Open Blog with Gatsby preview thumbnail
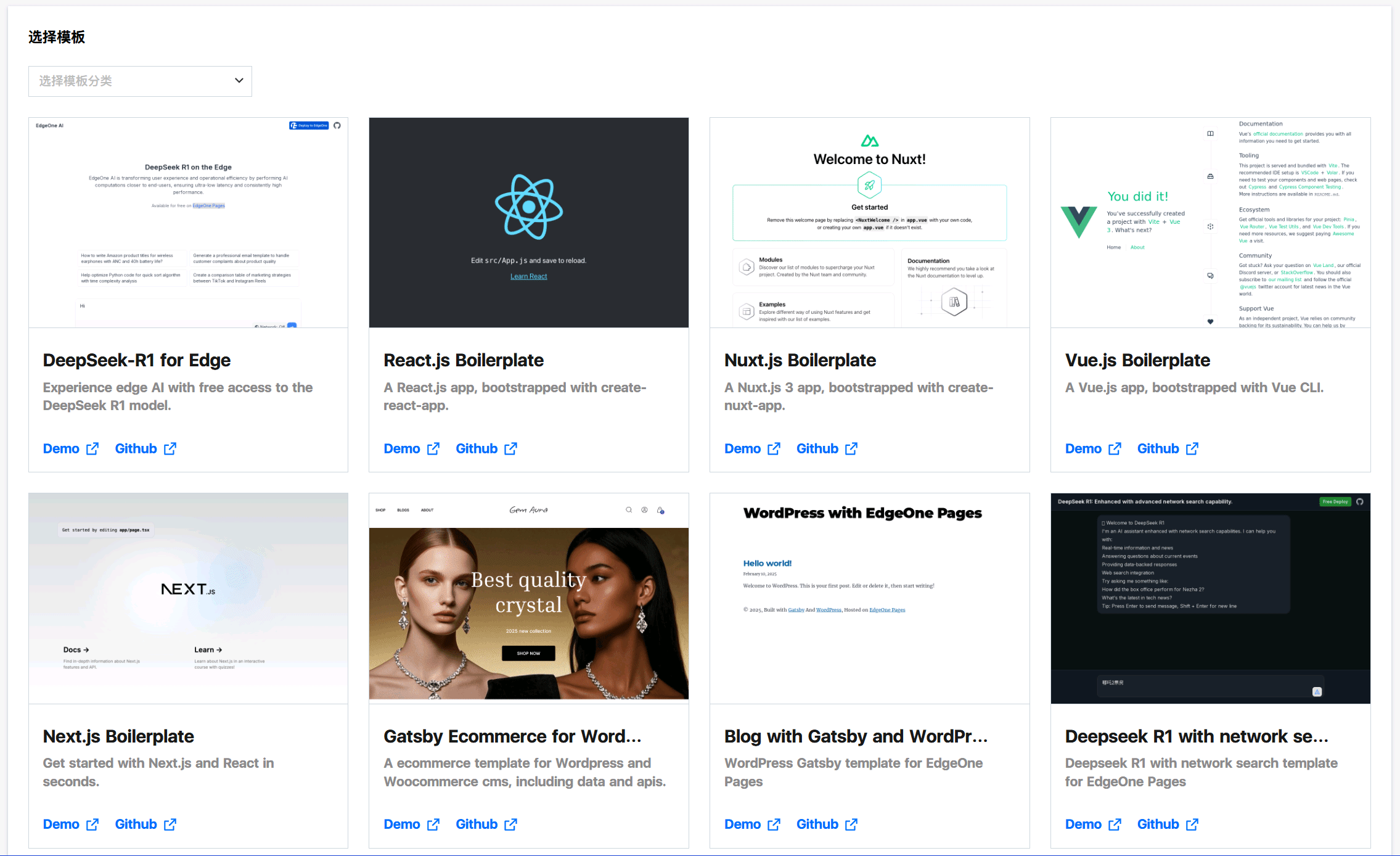 pos(870,598)
